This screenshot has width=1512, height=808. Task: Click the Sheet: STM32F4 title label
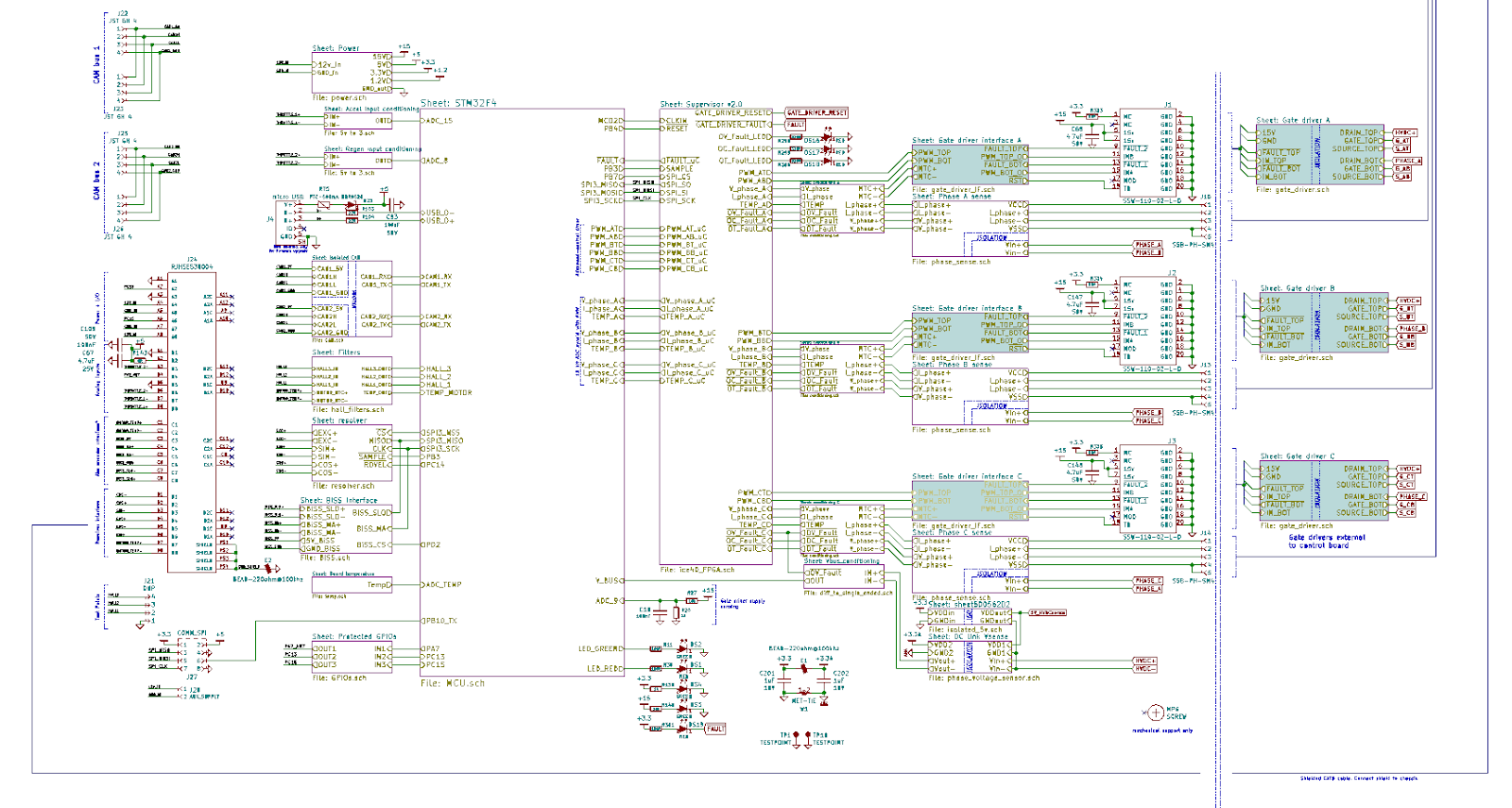point(458,103)
